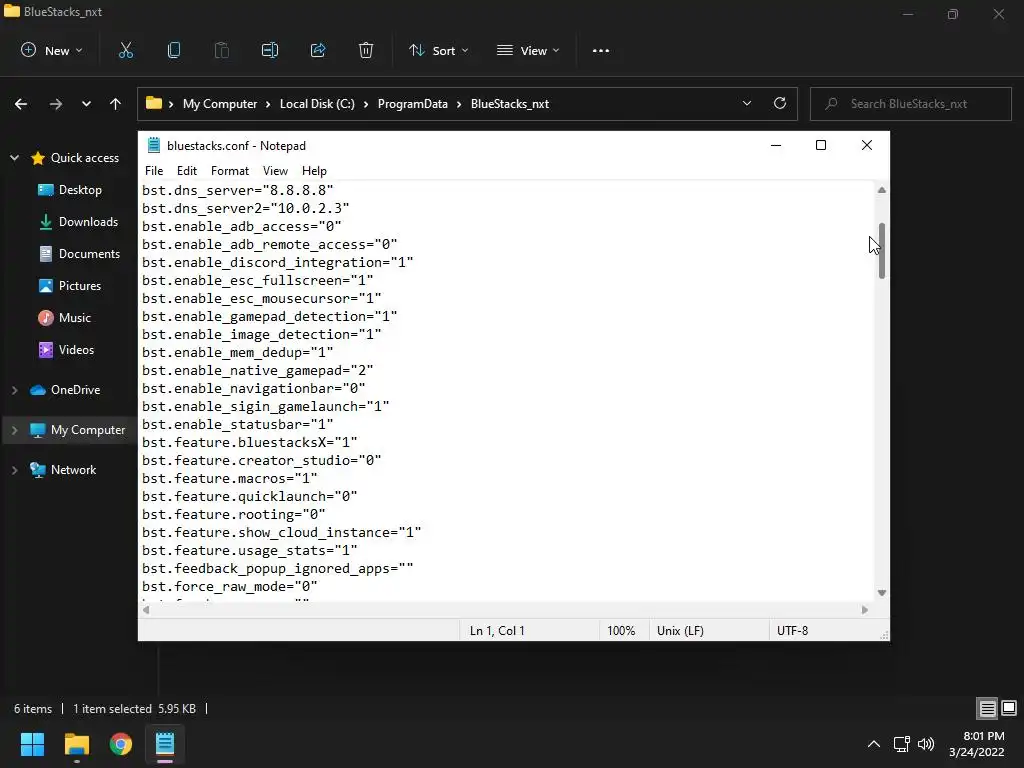This screenshot has height=768, width=1024.
Task: Click the Notepad taskbar icon
Action: [165, 744]
